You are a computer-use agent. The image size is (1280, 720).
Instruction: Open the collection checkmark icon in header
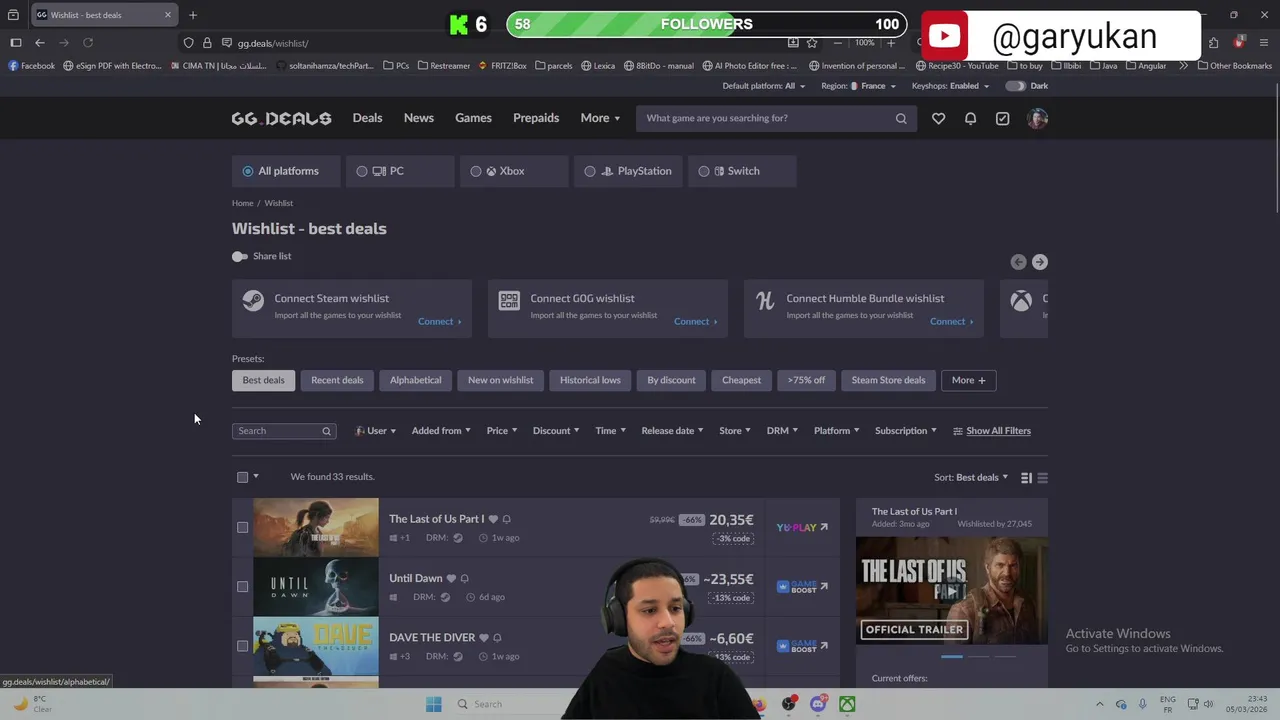1002,118
